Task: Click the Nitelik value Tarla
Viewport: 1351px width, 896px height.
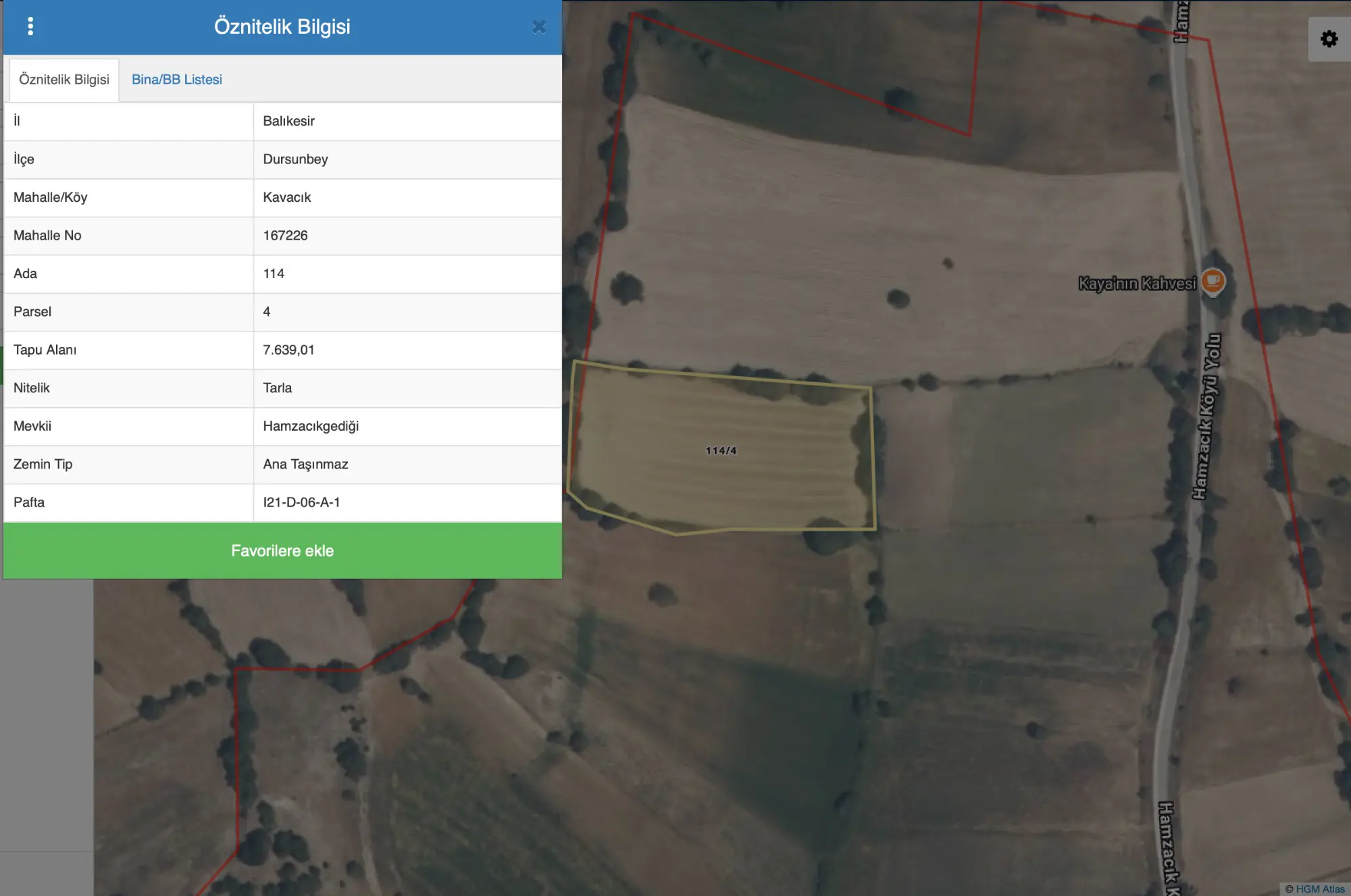Action: (277, 388)
